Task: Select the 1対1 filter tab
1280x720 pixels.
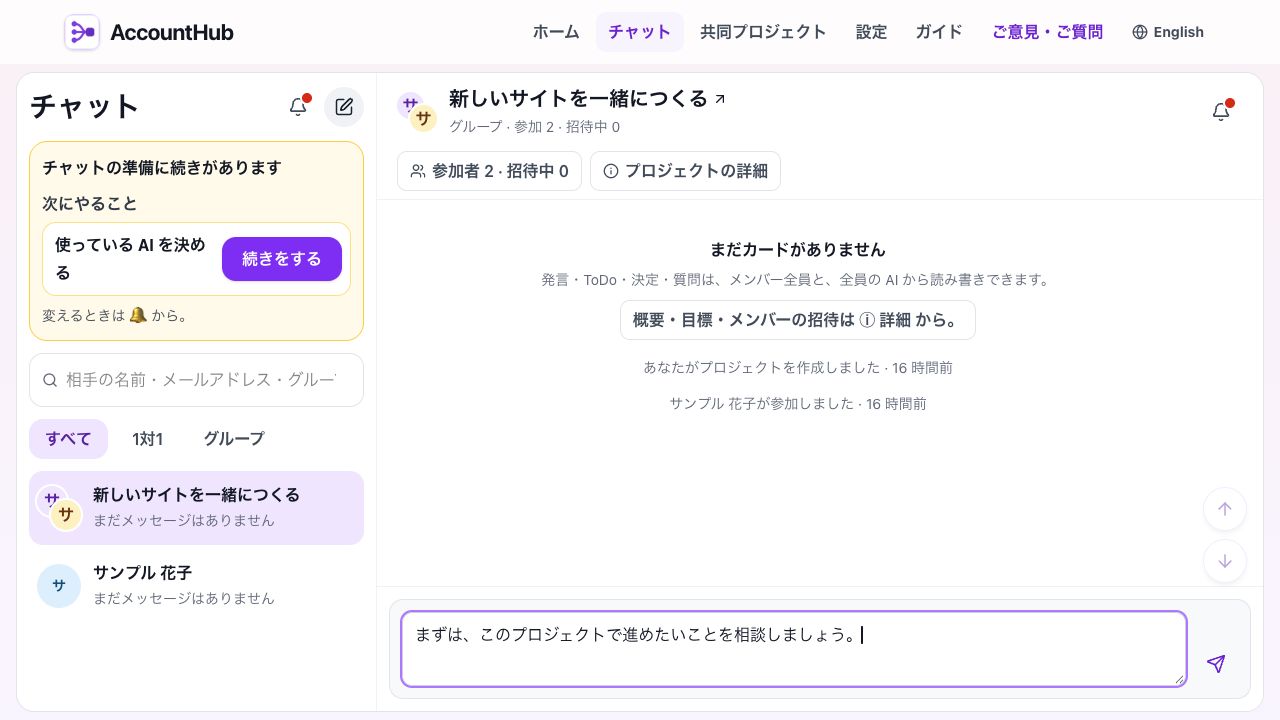Action: 148,439
